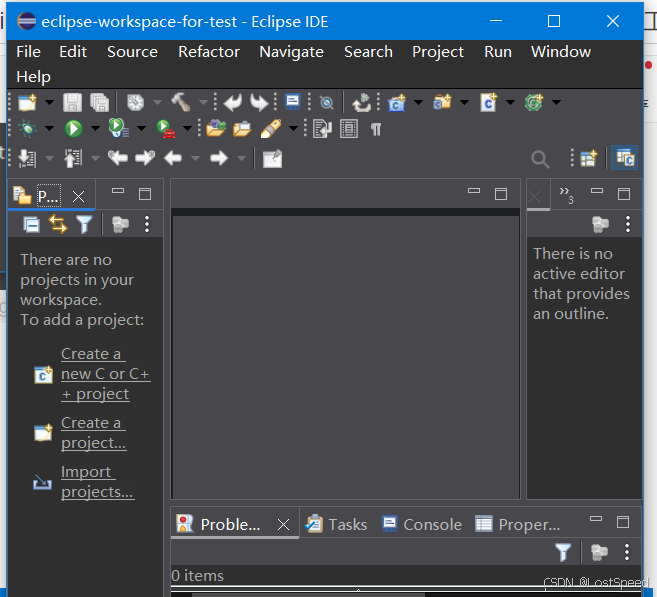Image resolution: width=657 pixels, height=597 pixels.
Task: Open Problems view menu dots
Action: tap(627, 552)
